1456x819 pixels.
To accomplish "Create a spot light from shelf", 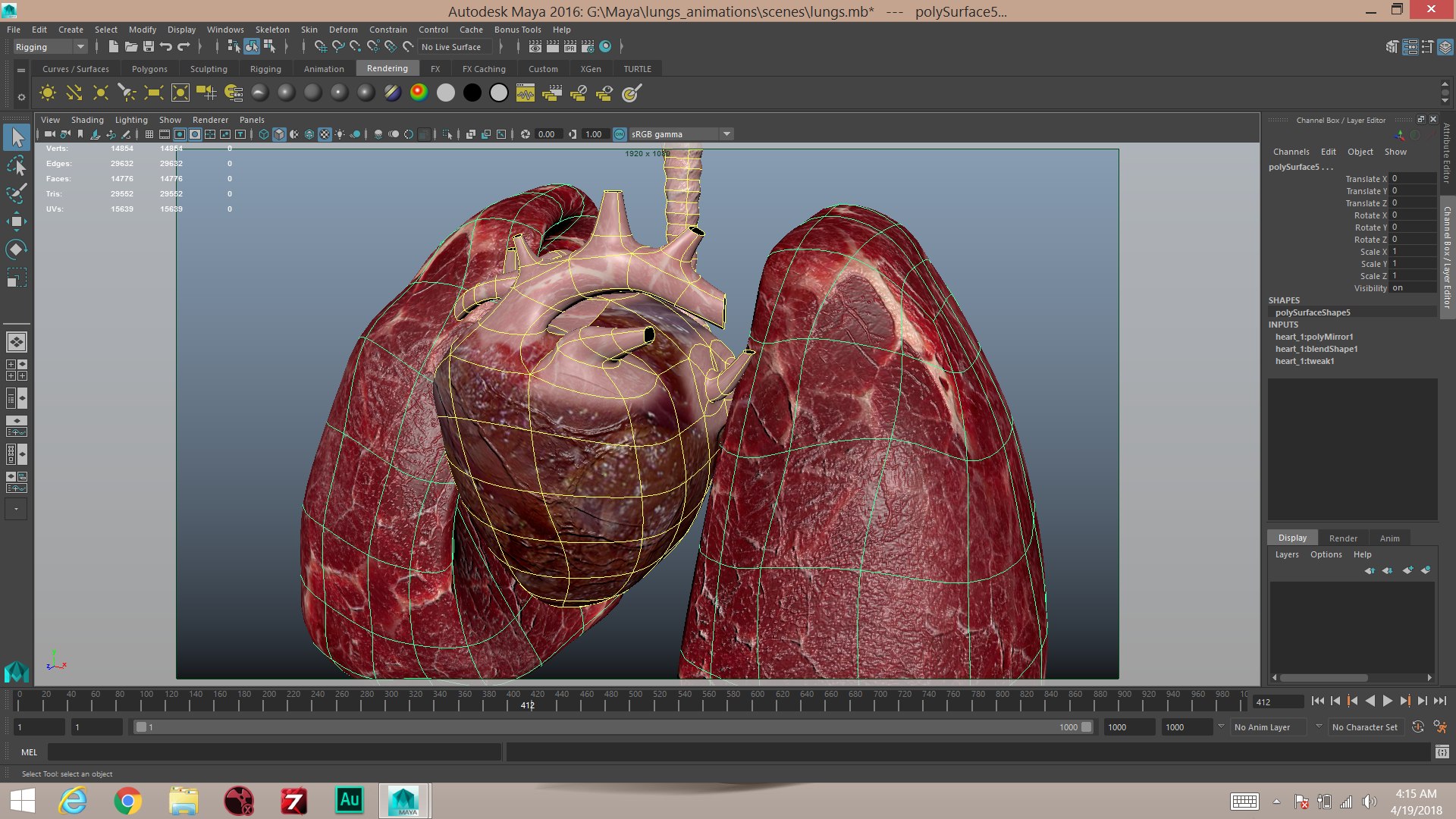I will pos(127,93).
